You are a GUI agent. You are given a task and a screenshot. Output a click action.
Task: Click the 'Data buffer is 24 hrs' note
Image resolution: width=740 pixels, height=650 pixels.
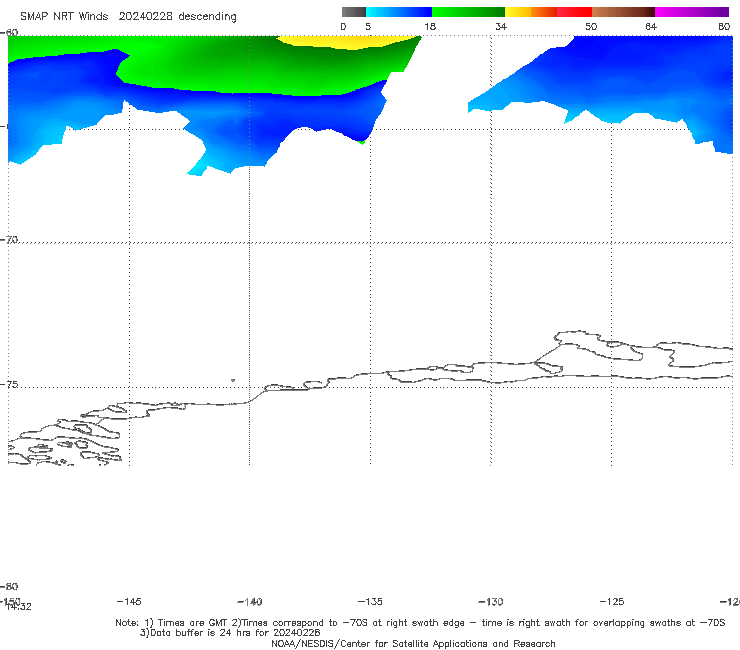(230, 633)
